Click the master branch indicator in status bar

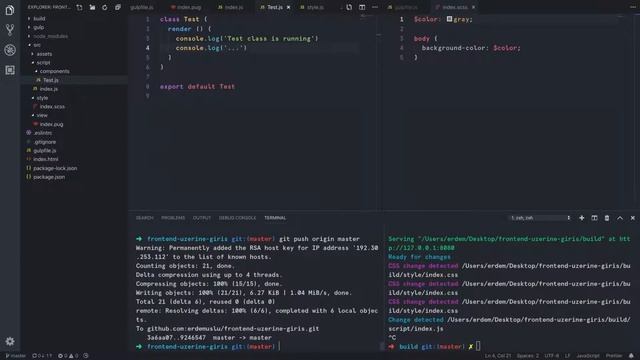click(16, 356)
